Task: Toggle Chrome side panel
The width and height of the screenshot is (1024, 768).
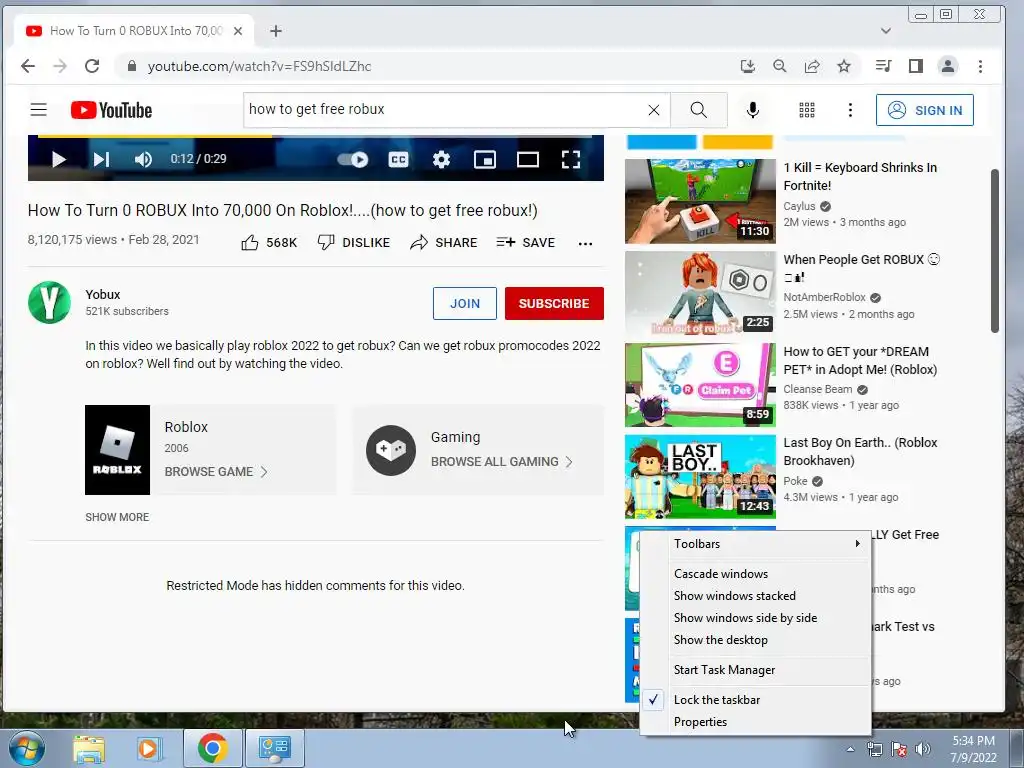Action: pos(916,66)
